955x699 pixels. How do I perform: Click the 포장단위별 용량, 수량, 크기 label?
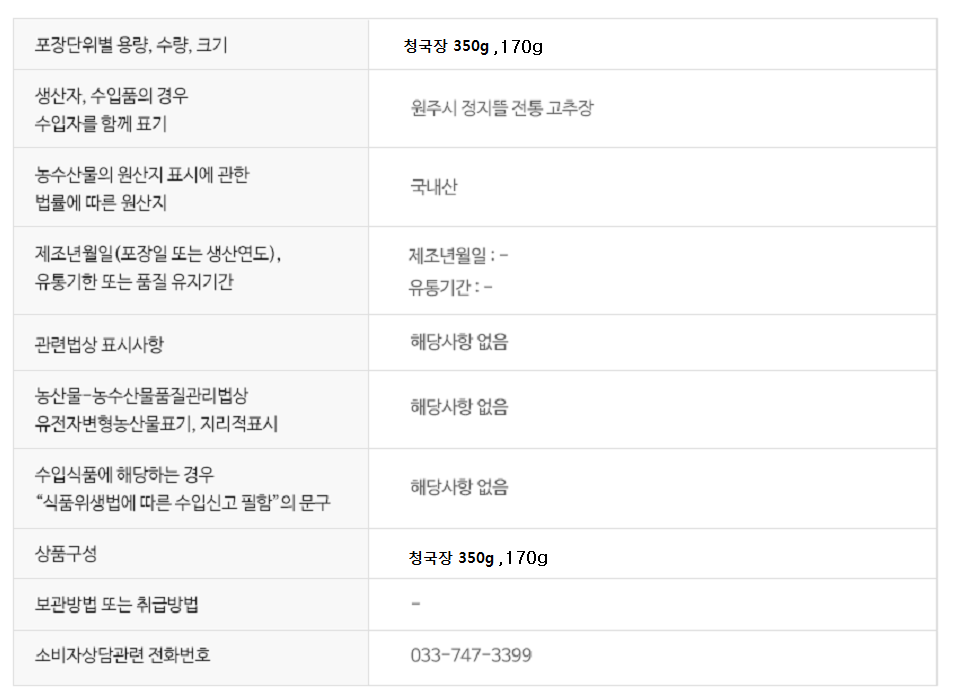131,45
